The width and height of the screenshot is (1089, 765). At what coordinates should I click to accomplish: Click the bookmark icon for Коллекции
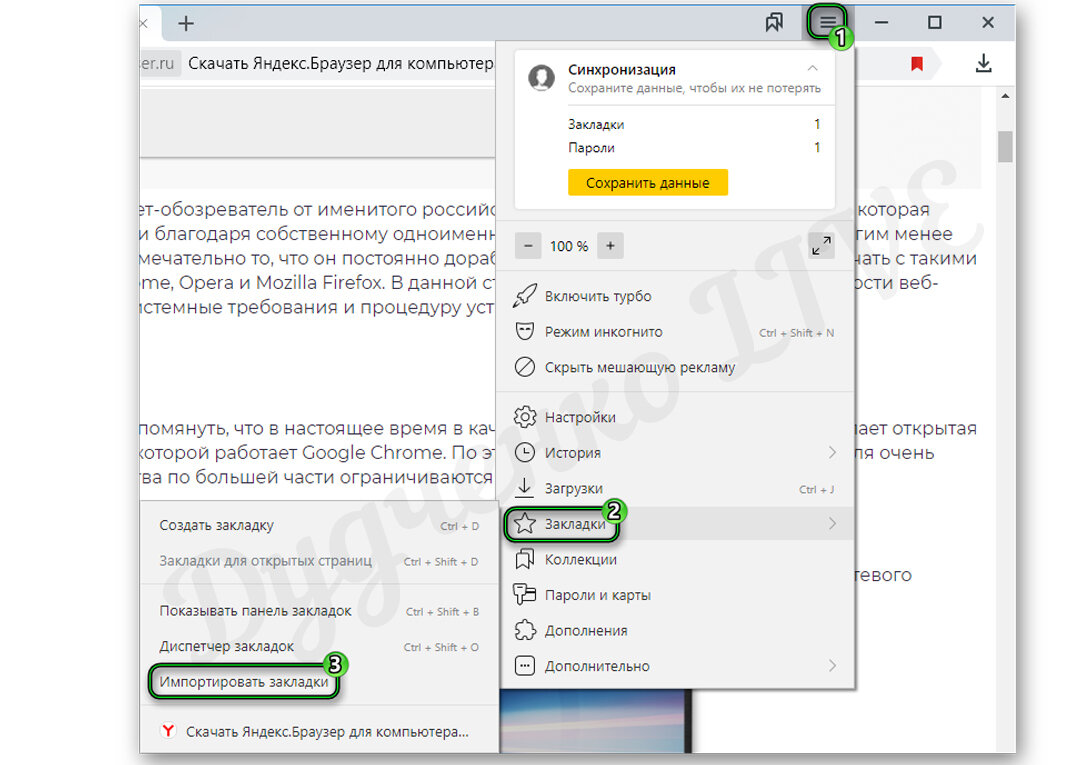524,559
